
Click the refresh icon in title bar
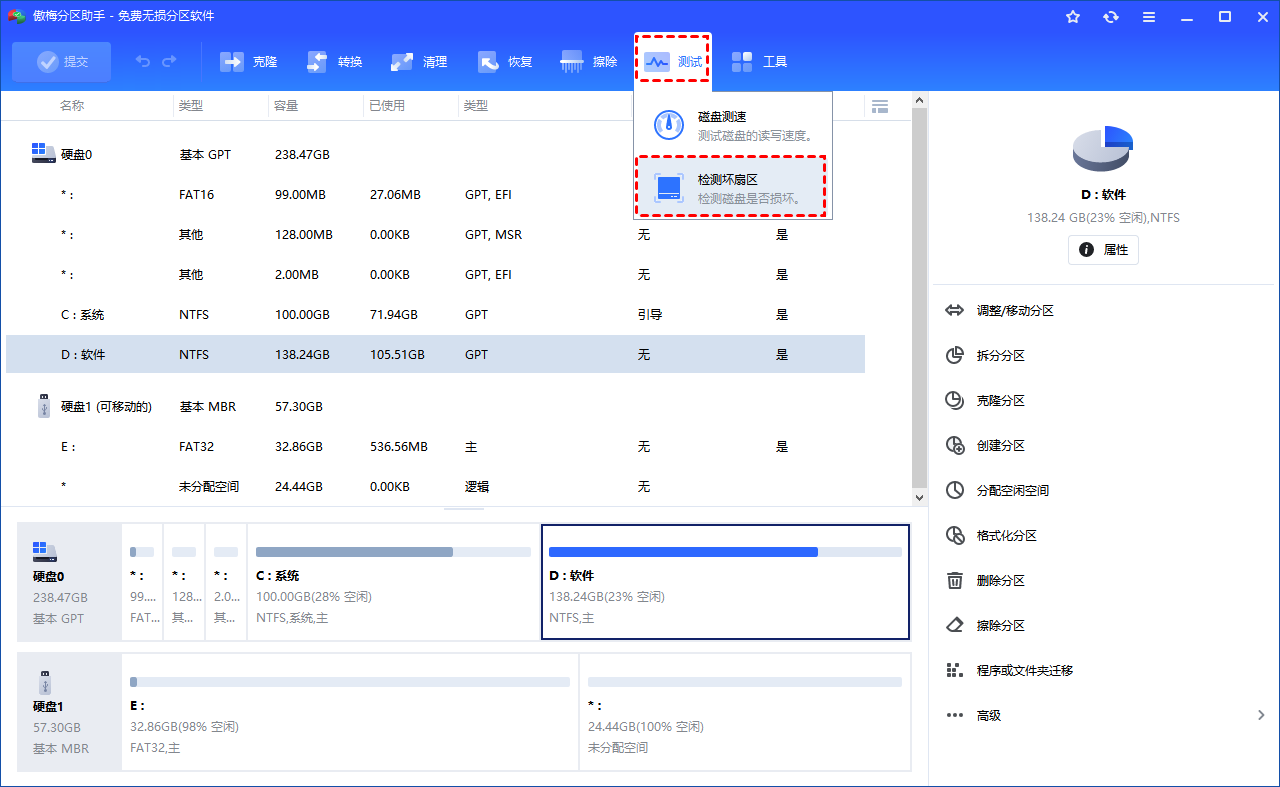click(x=1111, y=17)
